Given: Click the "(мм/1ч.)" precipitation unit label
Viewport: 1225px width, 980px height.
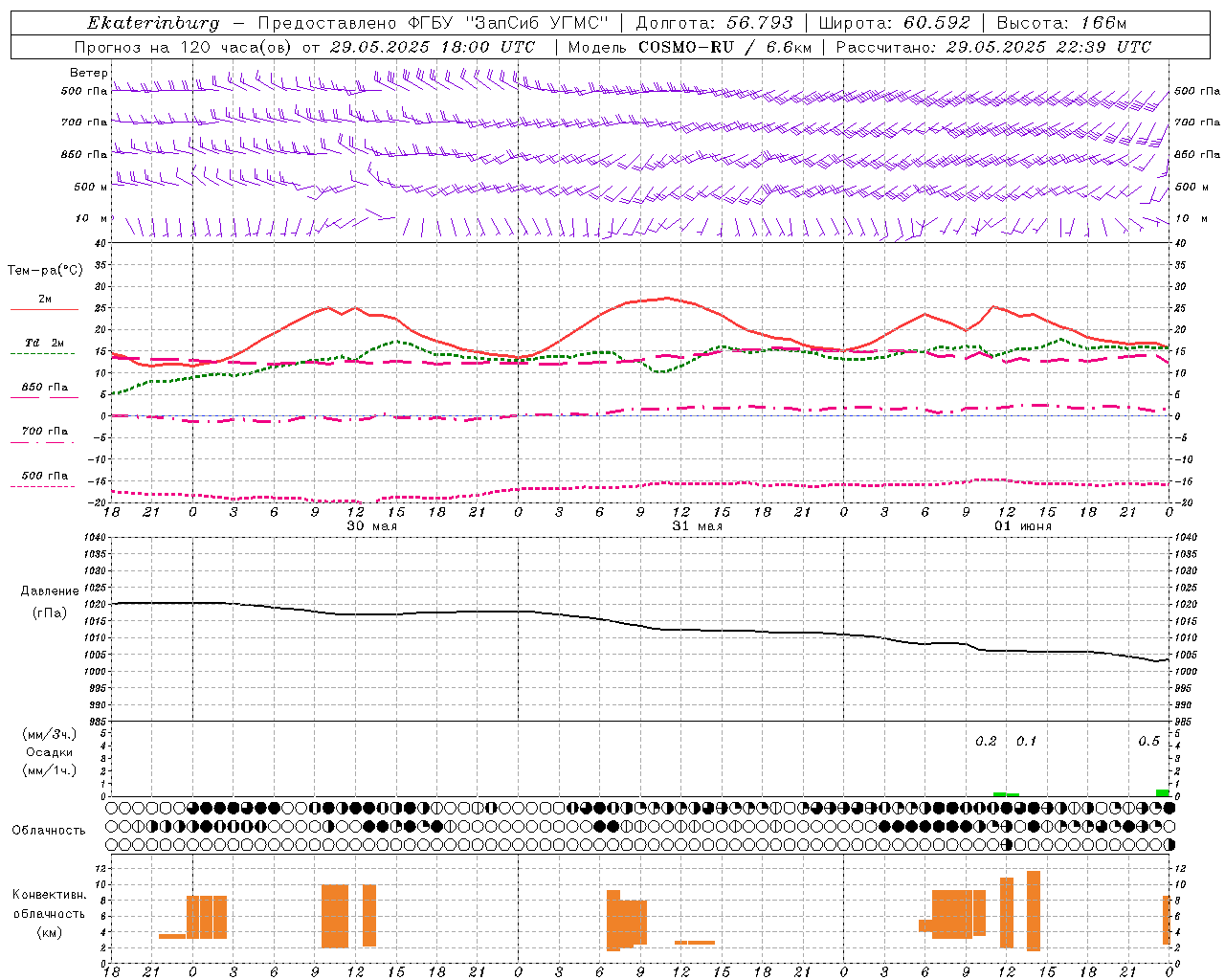Looking at the screenshot, I should pos(50,770).
